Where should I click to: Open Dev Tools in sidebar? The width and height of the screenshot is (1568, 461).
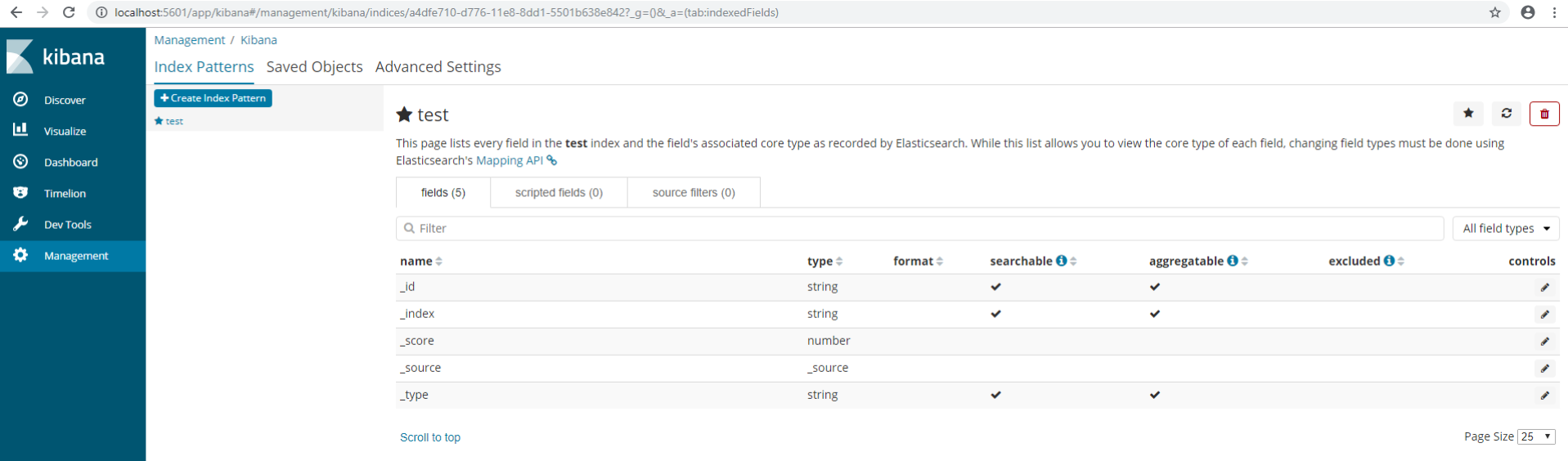click(67, 225)
